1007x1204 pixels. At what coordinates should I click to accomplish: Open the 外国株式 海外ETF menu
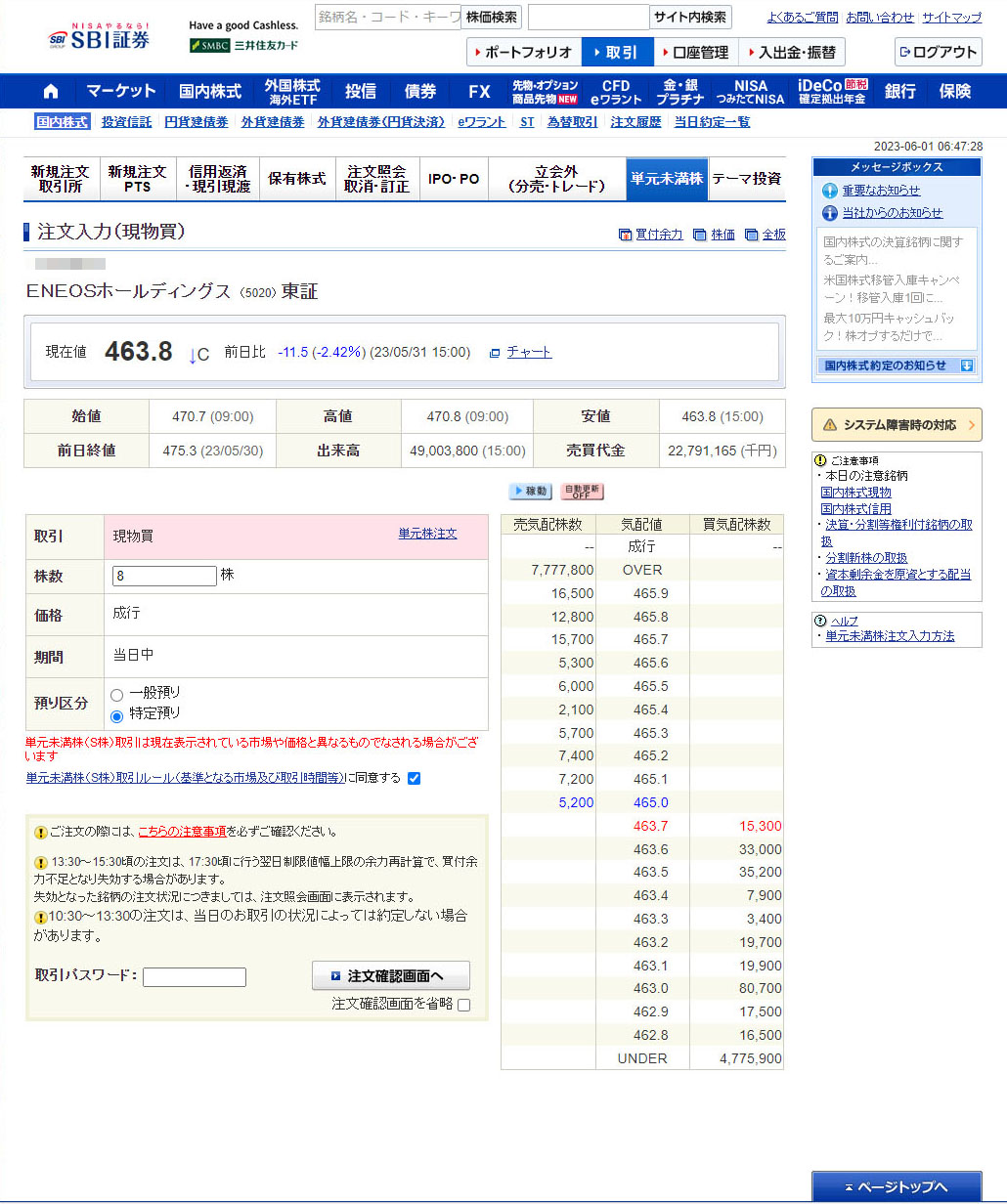(292, 92)
